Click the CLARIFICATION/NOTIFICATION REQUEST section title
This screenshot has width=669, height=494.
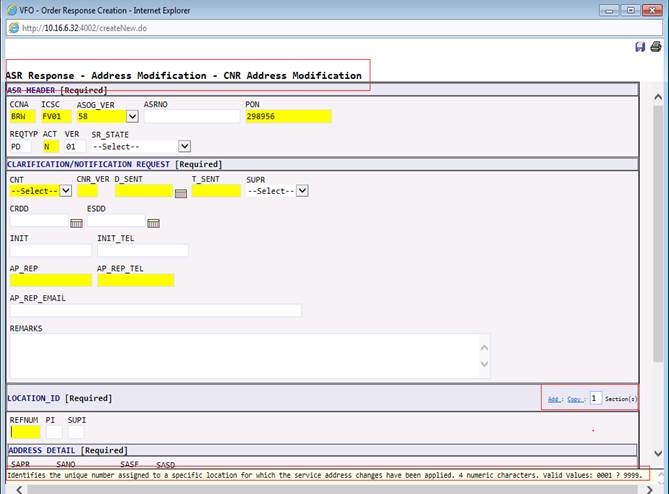(88, 164)
